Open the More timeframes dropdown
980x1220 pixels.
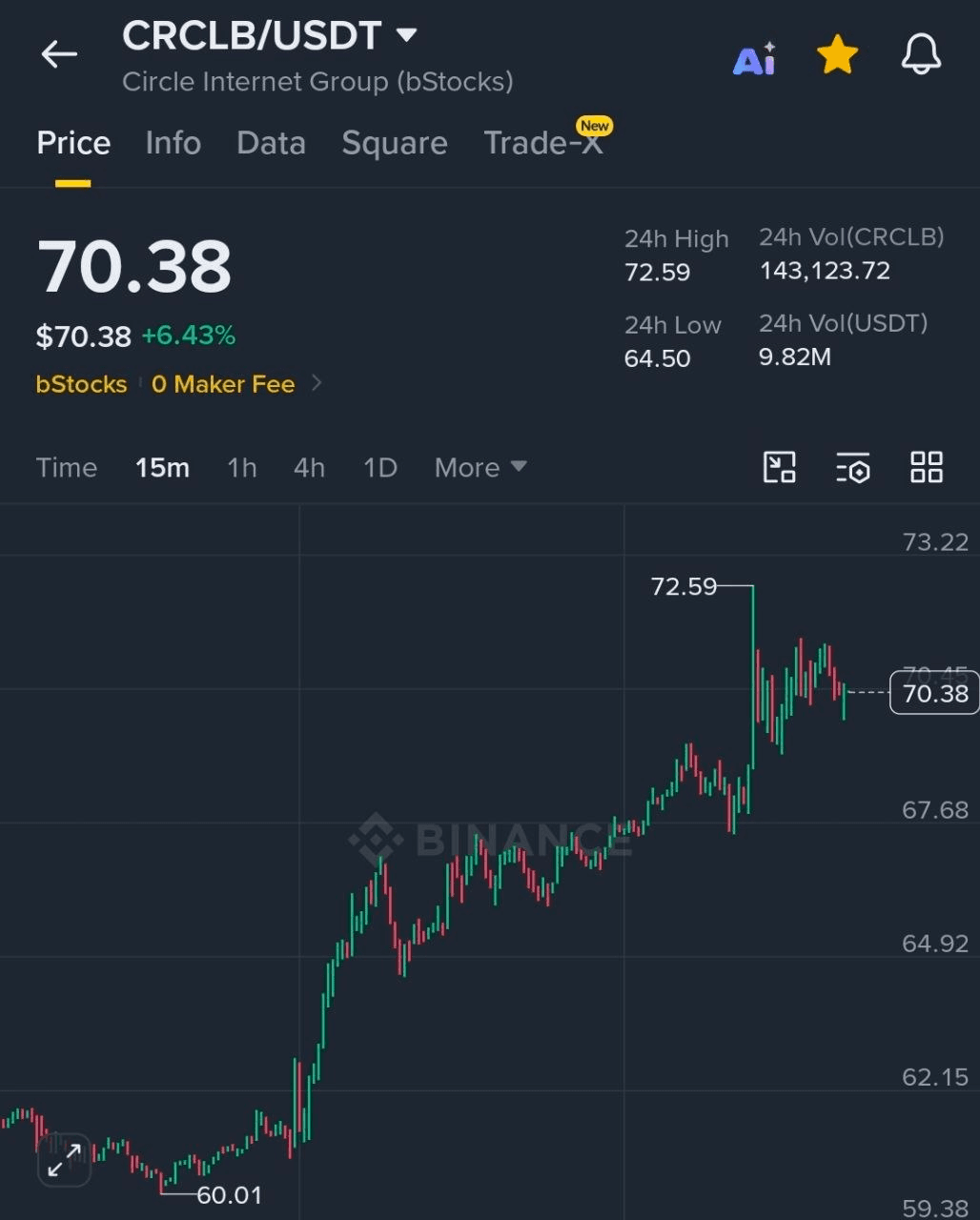click(x=480, y=467)
